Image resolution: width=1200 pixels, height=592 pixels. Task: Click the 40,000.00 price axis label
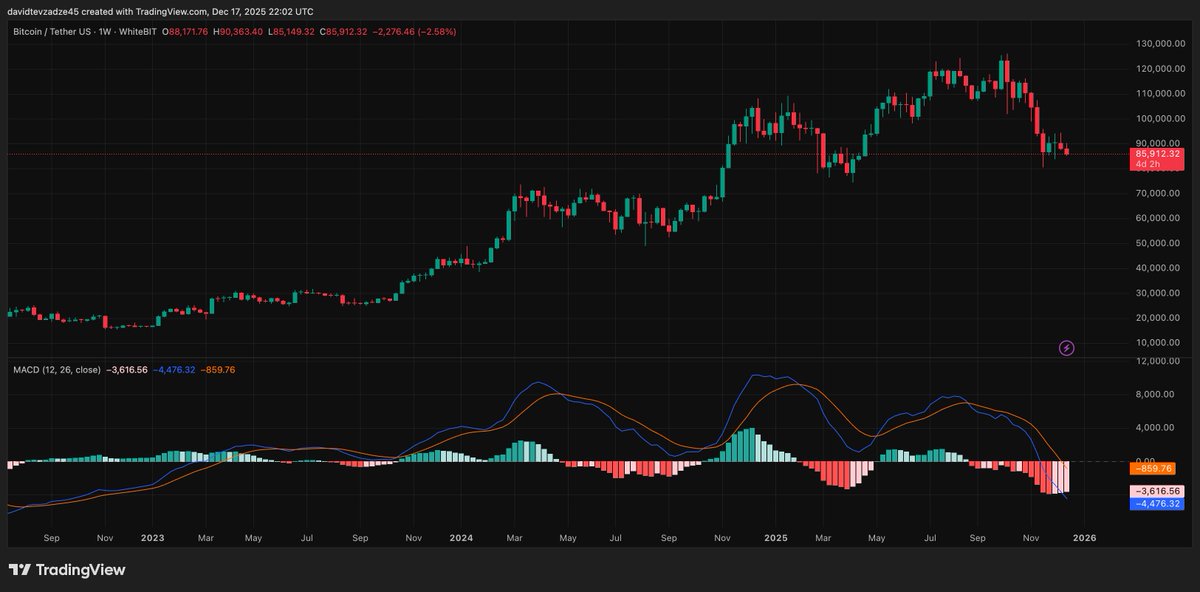[x=1159, y=268]
